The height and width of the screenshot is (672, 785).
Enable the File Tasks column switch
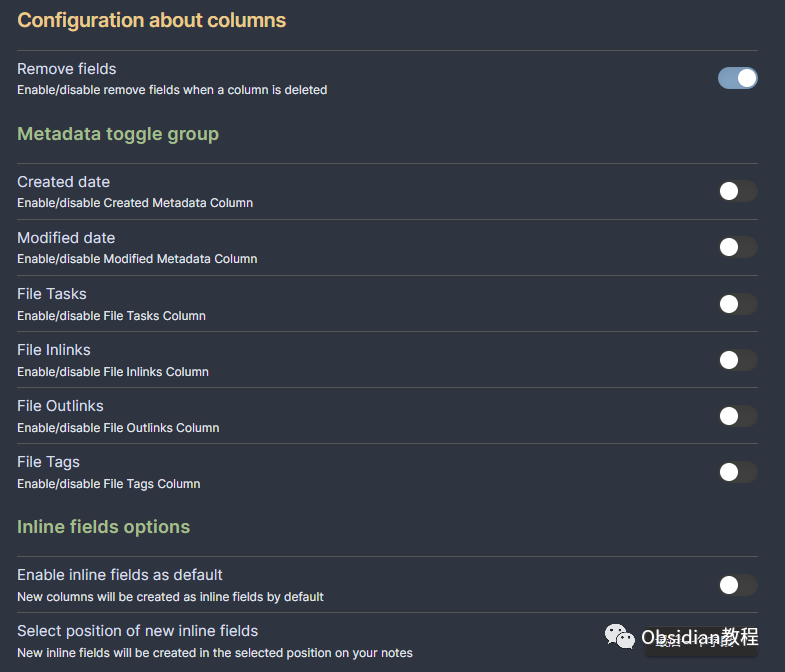(x=737, y=304)
